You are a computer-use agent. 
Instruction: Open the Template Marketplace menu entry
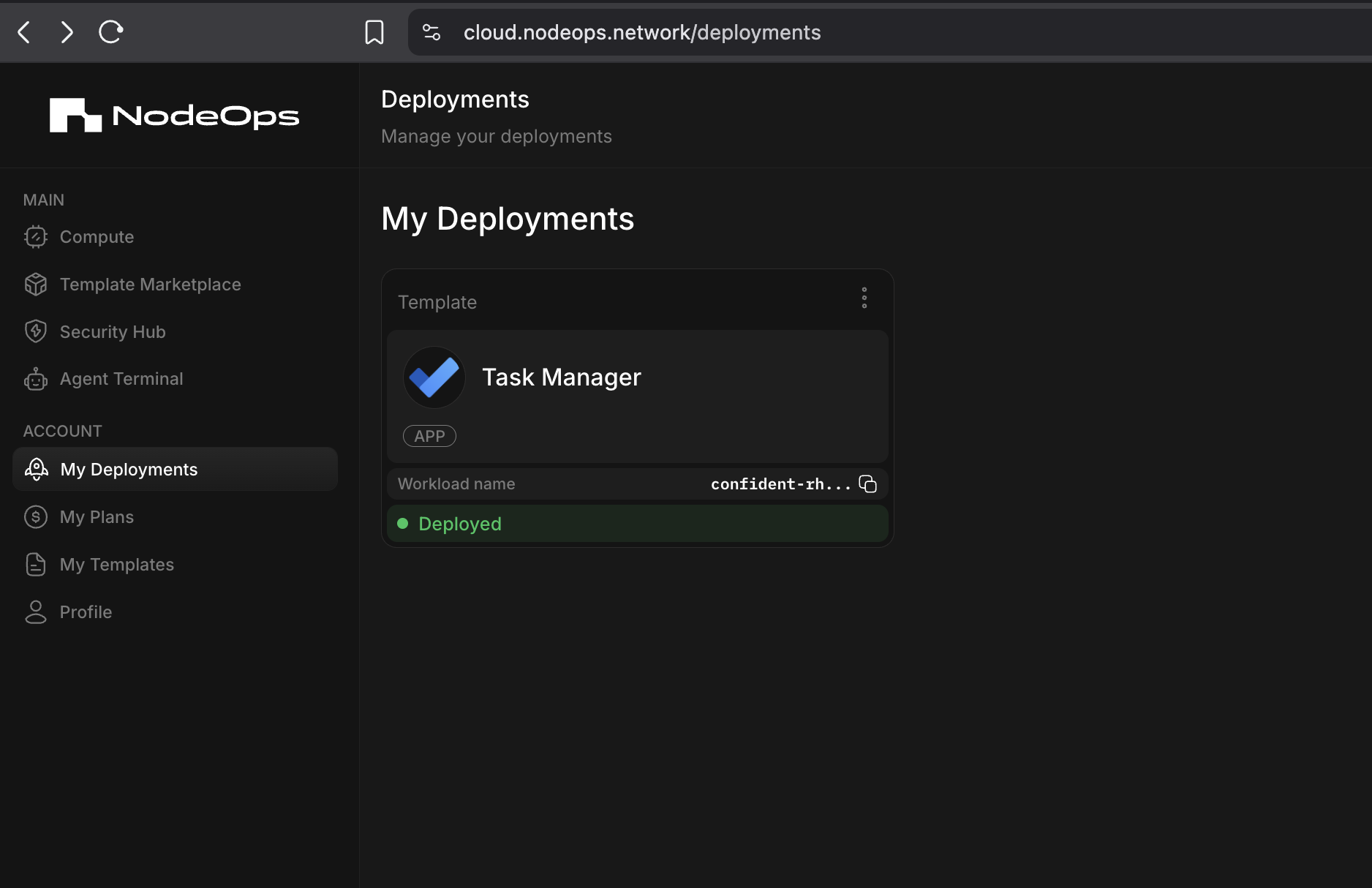(x=150, y=284)
